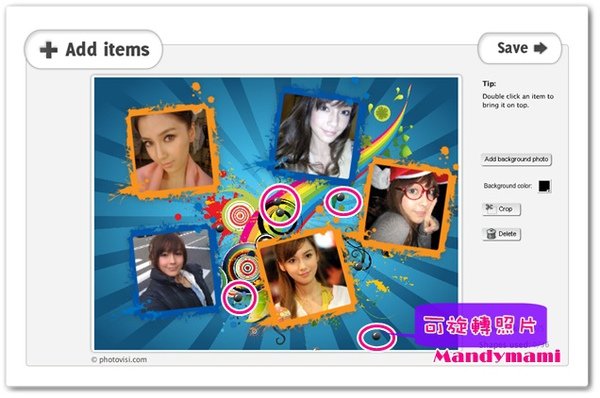Image resolution: width=600 pixels, height=398 pixels.
Task: Open the black Background color swatch
Action: pos(544,186)
